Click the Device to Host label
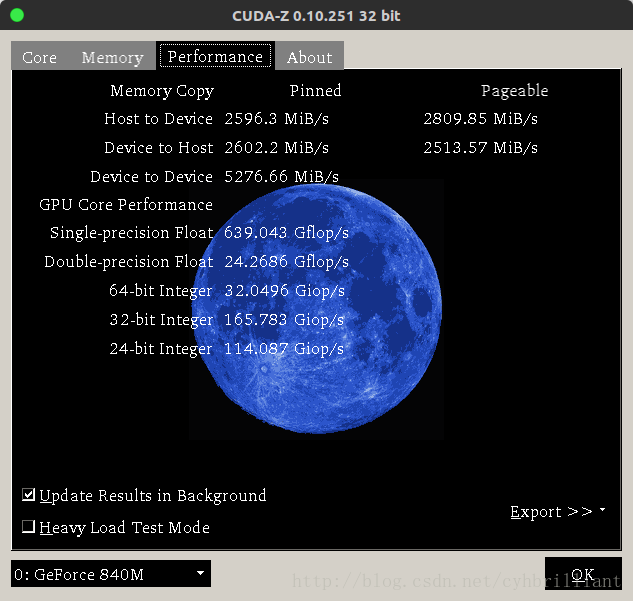This screenshot has width=633, height=601. [x=159, y=148]
